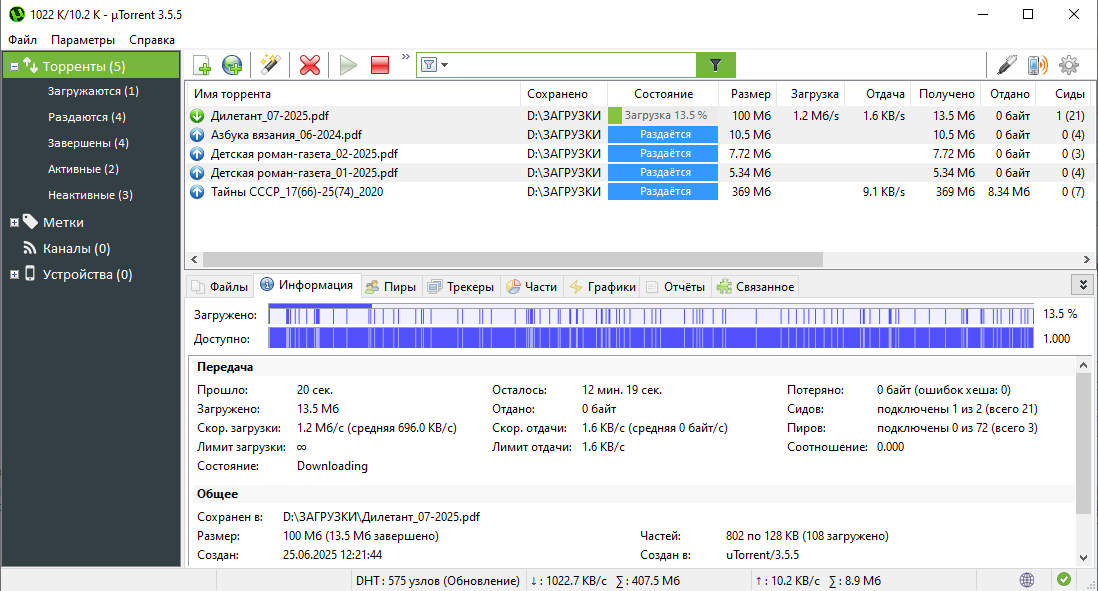Click seeding icon of Азбука вязания_06-2024.pdf
The height and width of the screenshot is (591, 1098).
[x=197, y=134]
